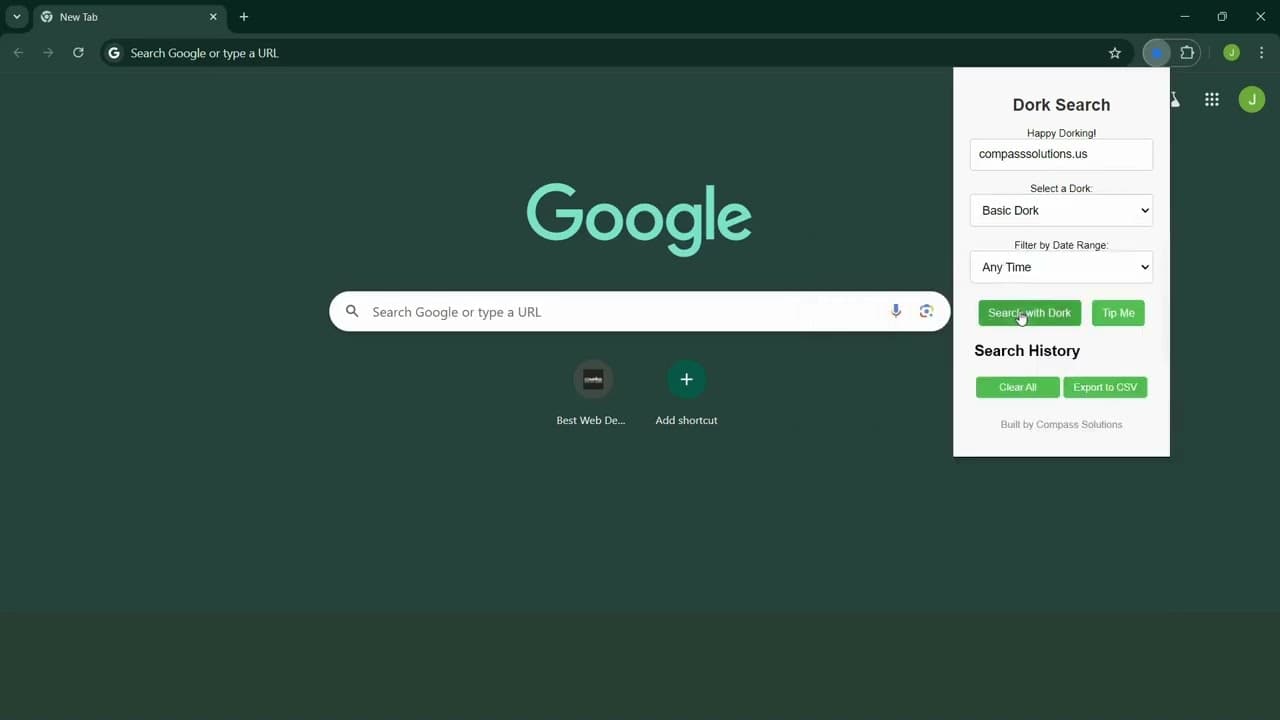Open Search Labs flask icon
Screen dimensions: 1280x720
(x=1175, y=99)
